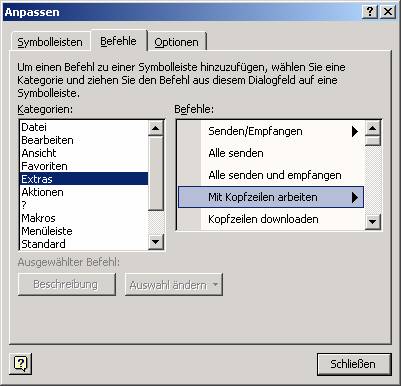This screenshot has height=386, width=401.
Task: Switch to the Symbolleisten tab
Action: coord(50,42)
